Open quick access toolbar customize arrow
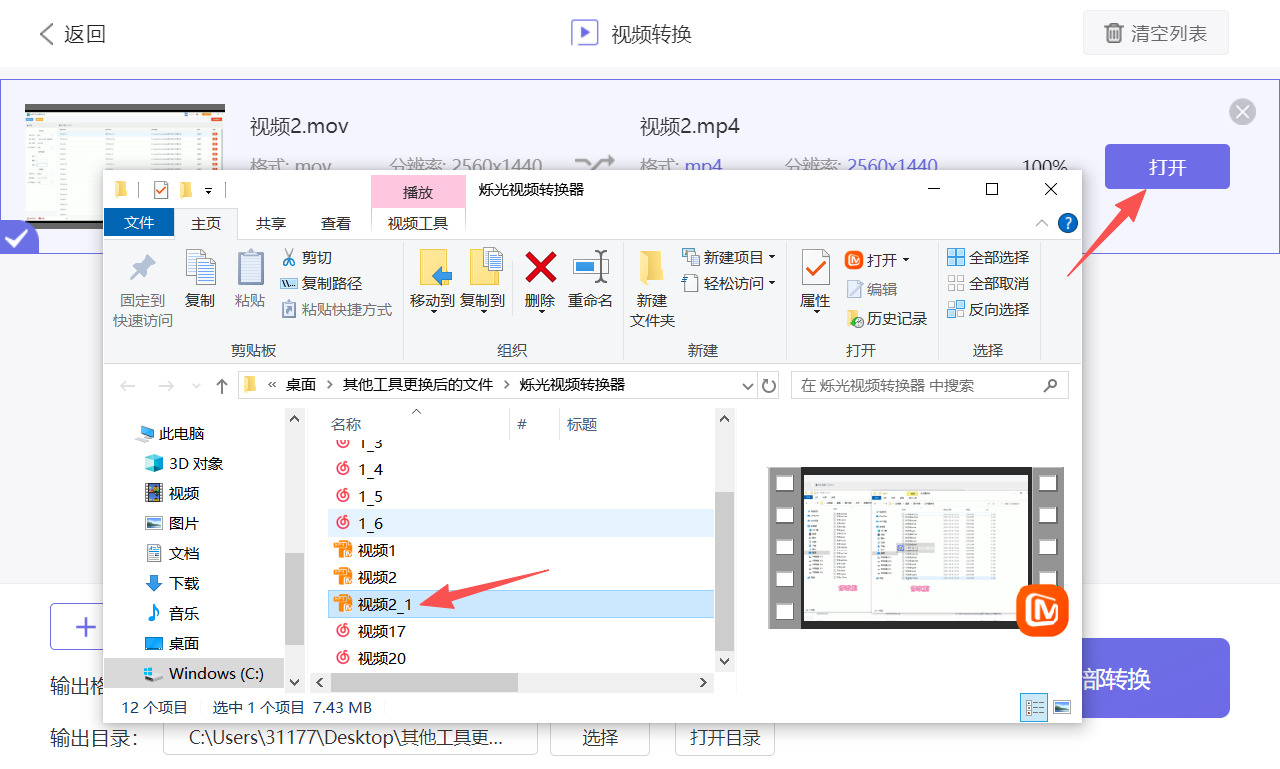1280x769 pixels. coord(208,190)
